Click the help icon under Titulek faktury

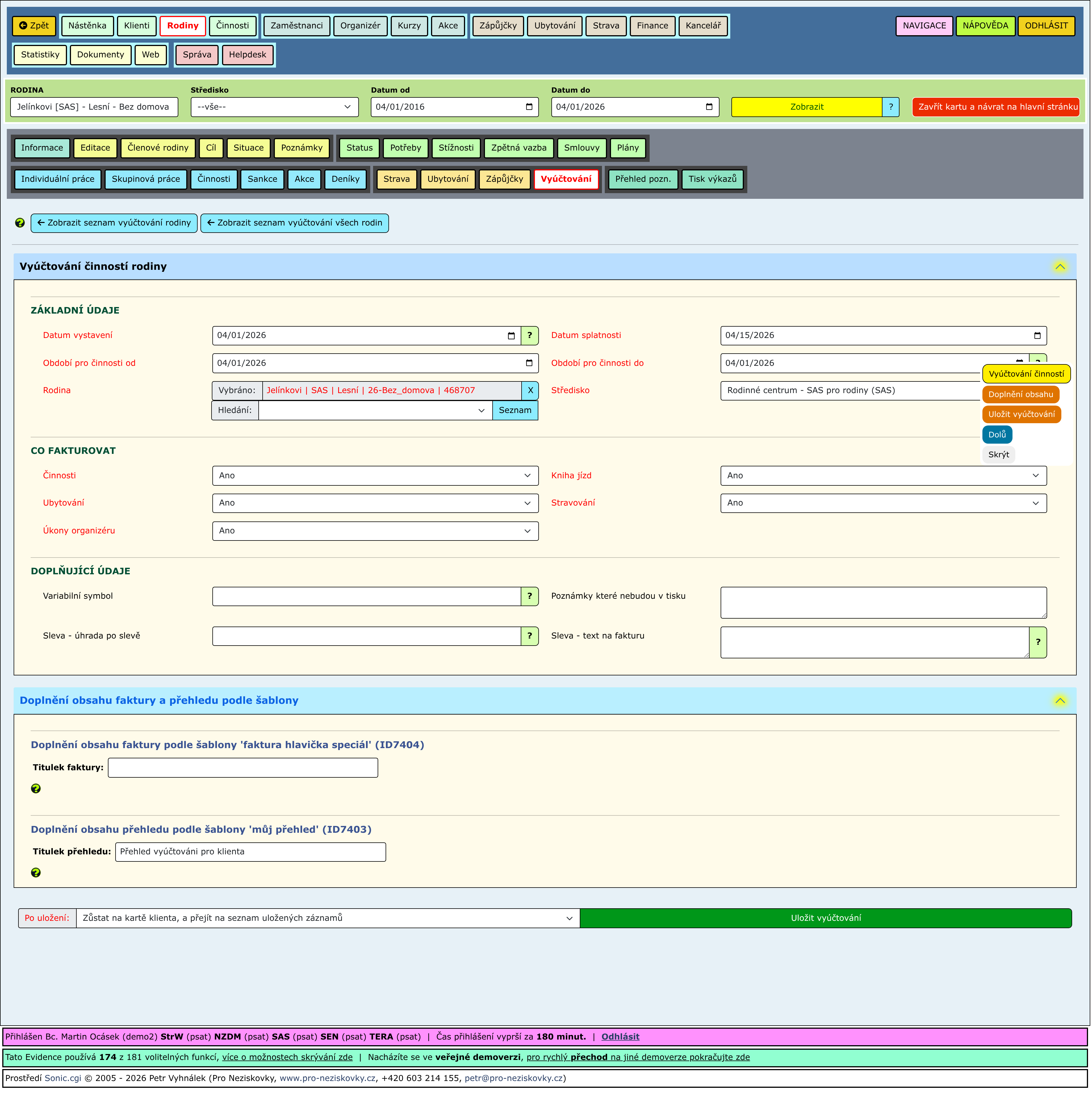pos(36,789)
